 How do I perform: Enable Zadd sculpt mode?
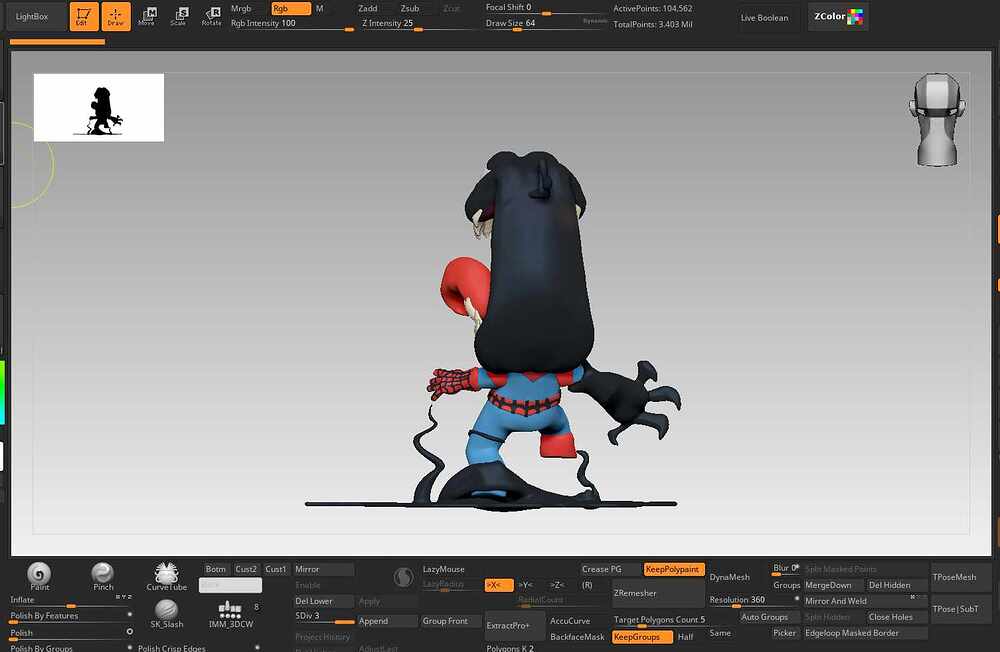tap(368, 8)
